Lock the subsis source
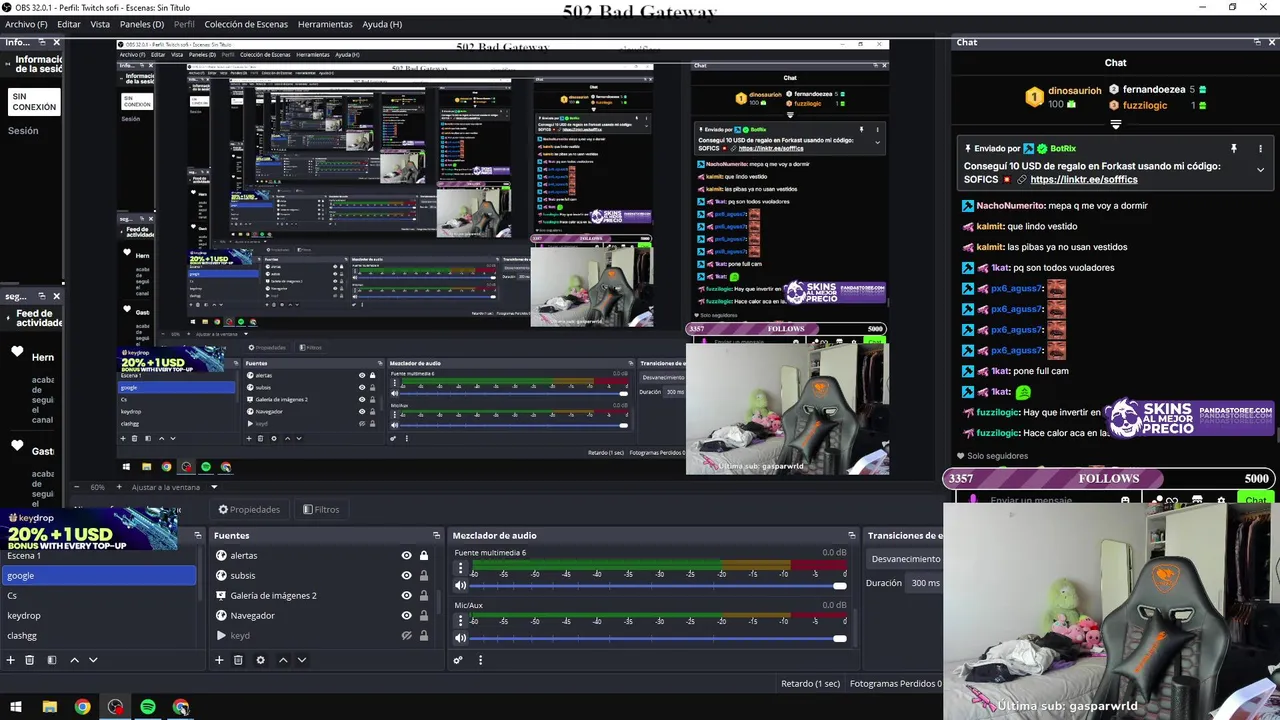This screenshot has height=720, width=1280. point(424,575)
